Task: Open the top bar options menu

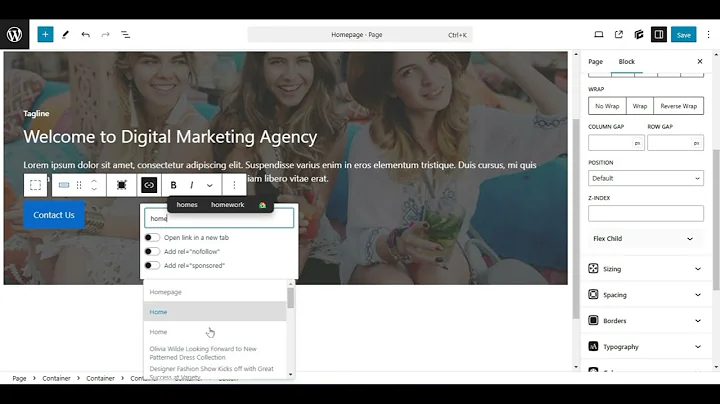Action: click(x=708, y=34)
